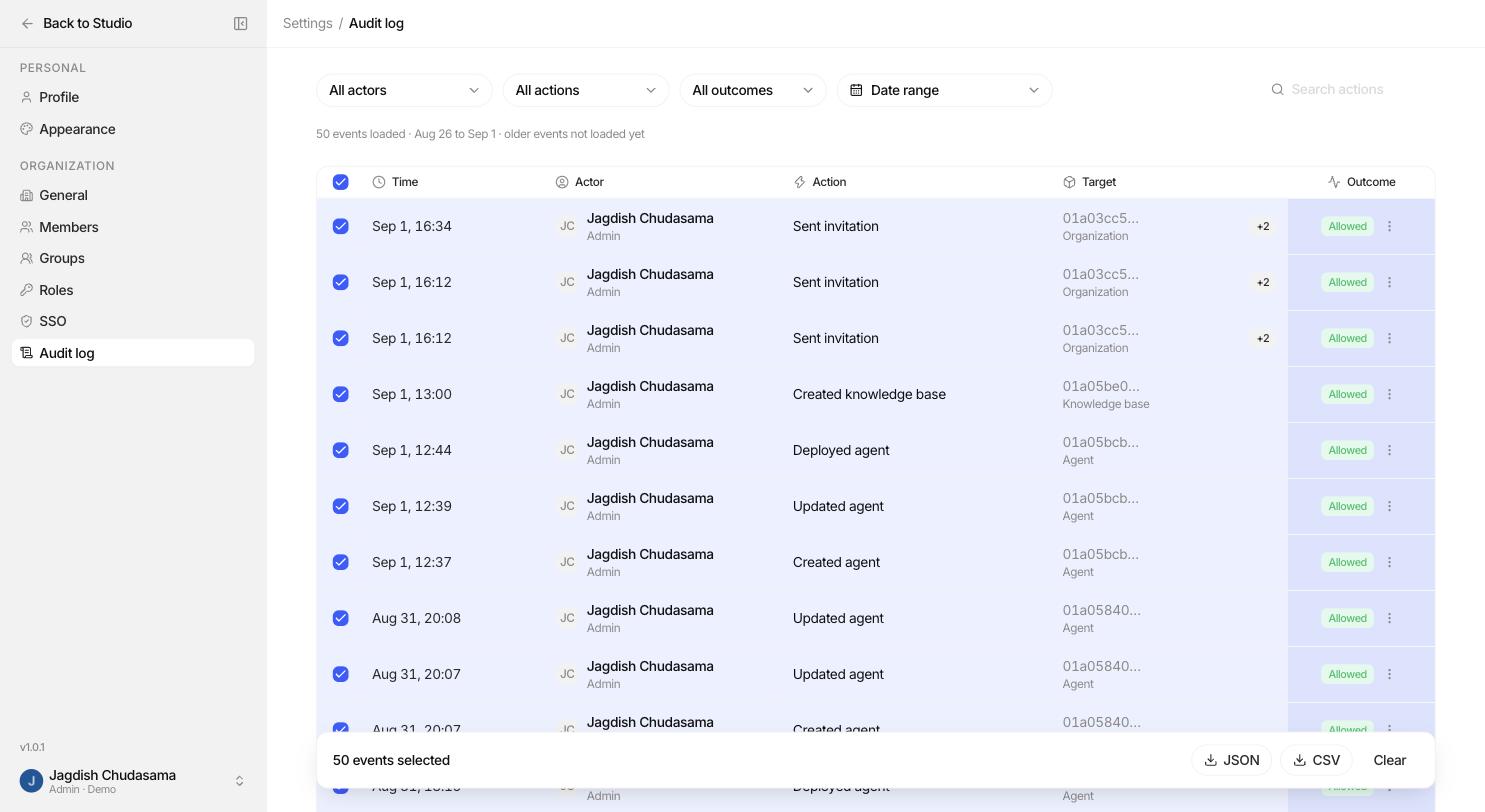
Task: Open the row menu for Sep 1, 12:39 event
Action: pos(1389,506)
